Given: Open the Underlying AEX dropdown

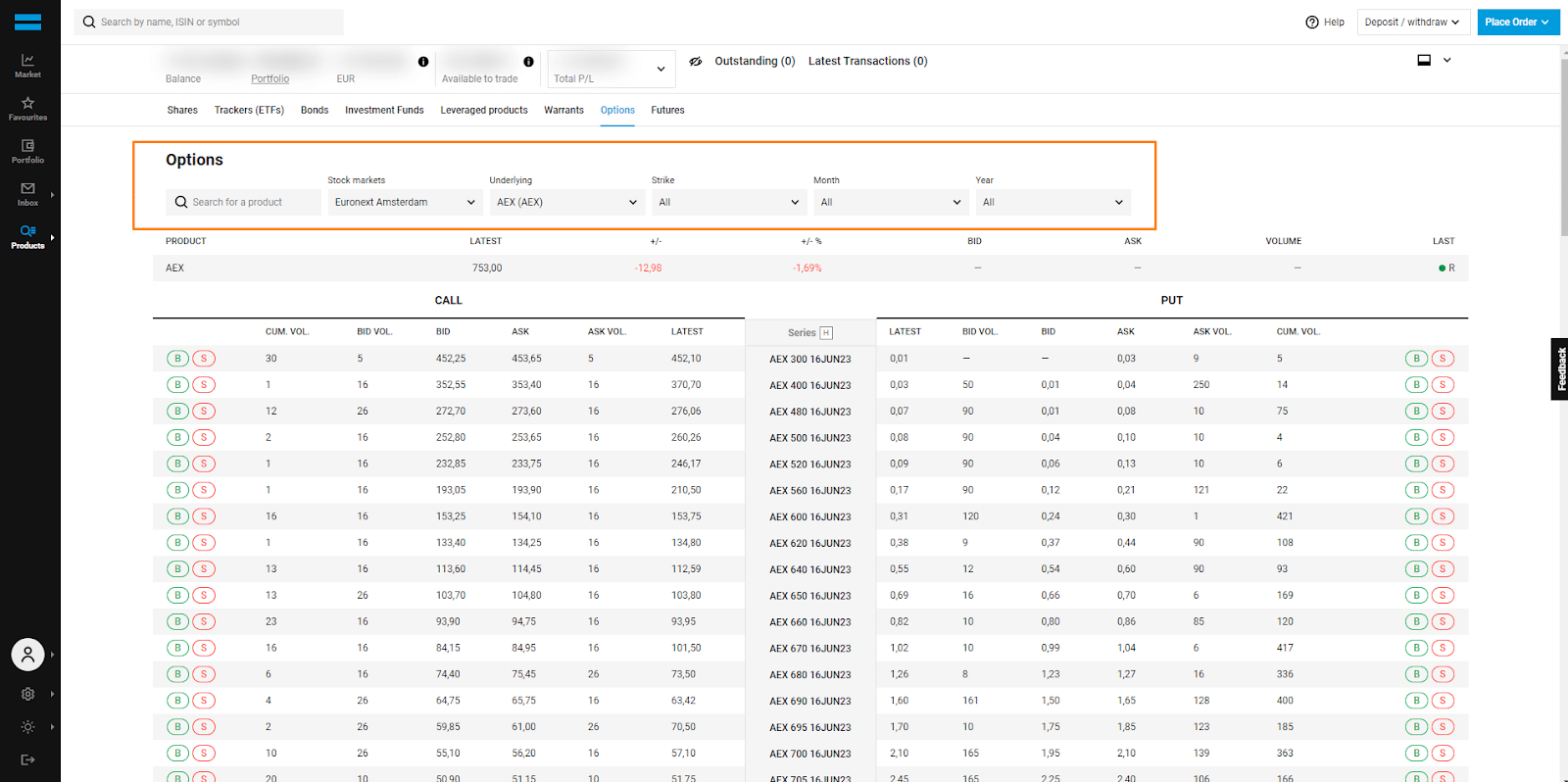Looking at the screenshot, I should click(x=566, y=202).
